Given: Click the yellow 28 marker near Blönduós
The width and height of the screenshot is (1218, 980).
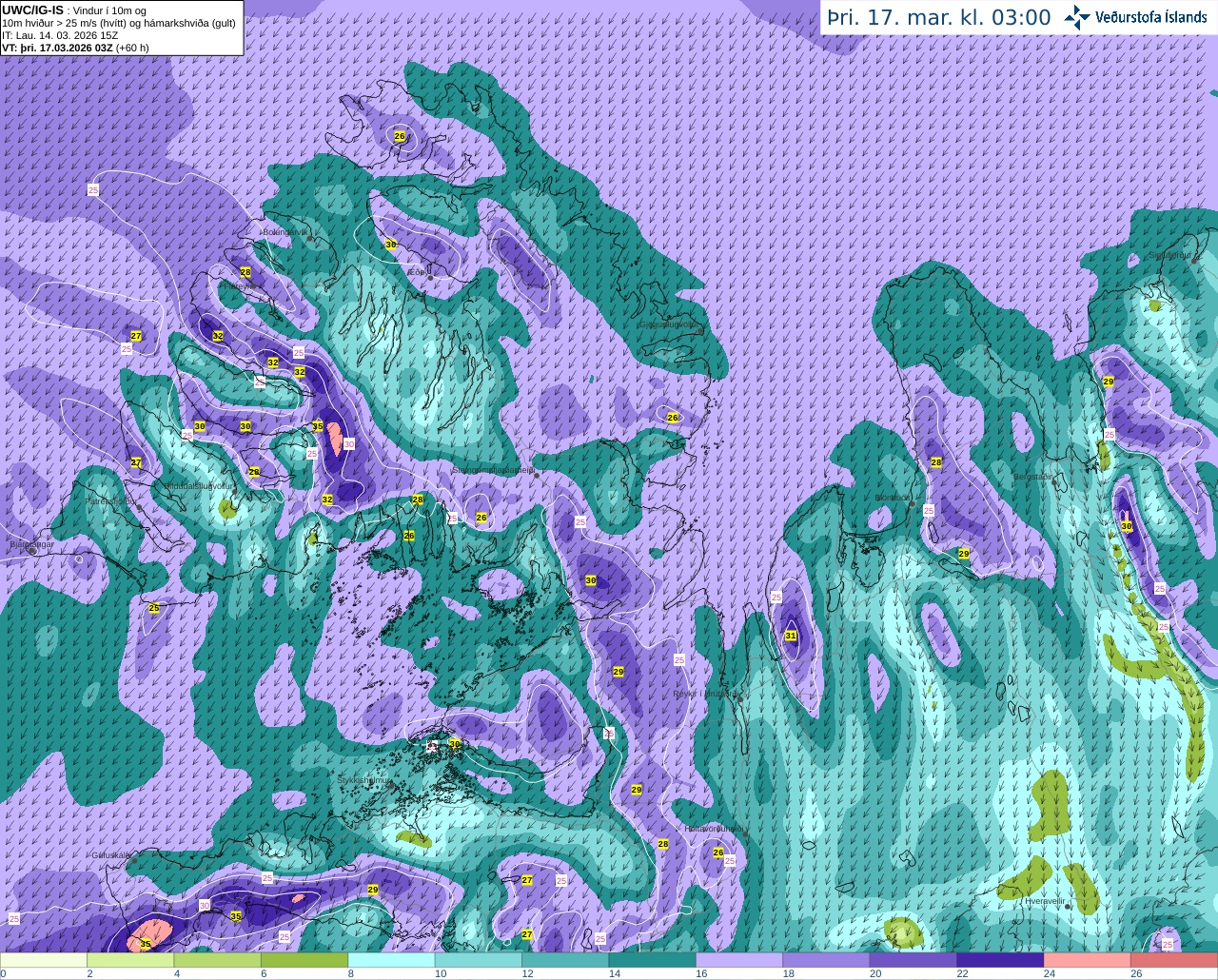Looking at the screenshot, I should 936,462.
